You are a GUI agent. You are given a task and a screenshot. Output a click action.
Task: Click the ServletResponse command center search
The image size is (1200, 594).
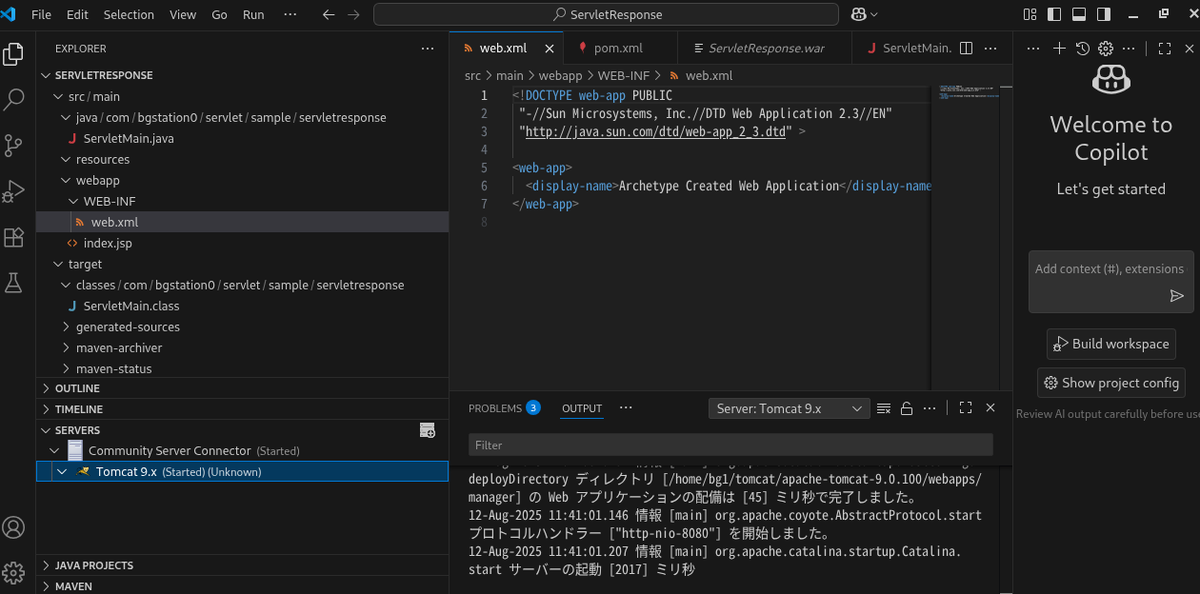click(607, 15)
